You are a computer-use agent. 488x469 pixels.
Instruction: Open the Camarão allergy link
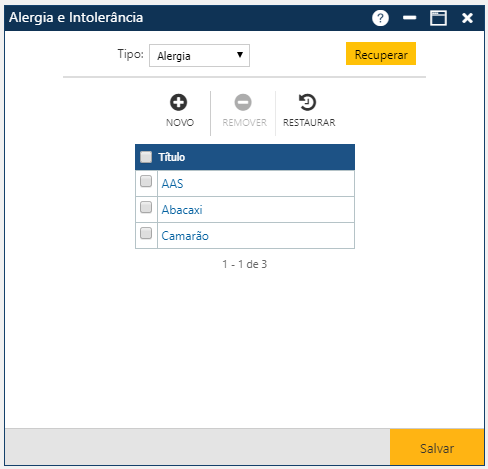coord(185,236)
